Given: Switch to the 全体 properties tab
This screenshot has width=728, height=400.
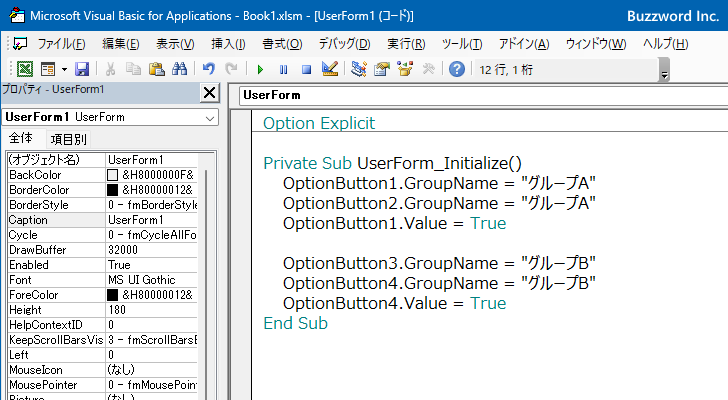Looking at the screenshot, I should point(20,138).
